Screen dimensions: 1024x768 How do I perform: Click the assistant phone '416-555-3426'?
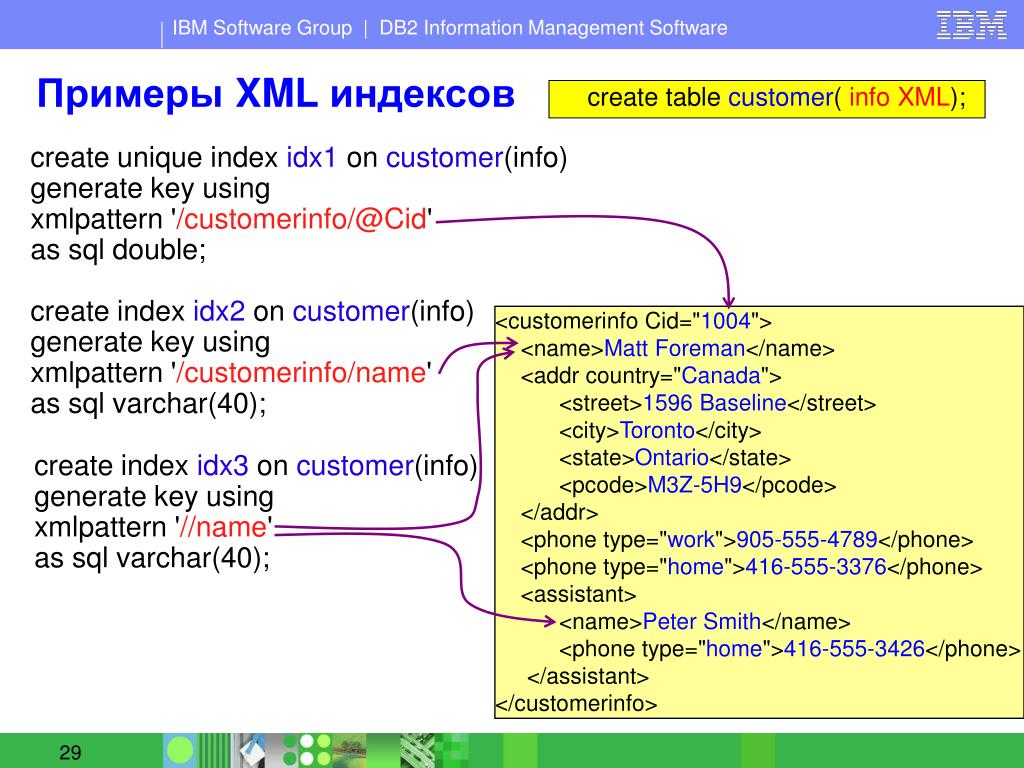click(x=854, y=648)
